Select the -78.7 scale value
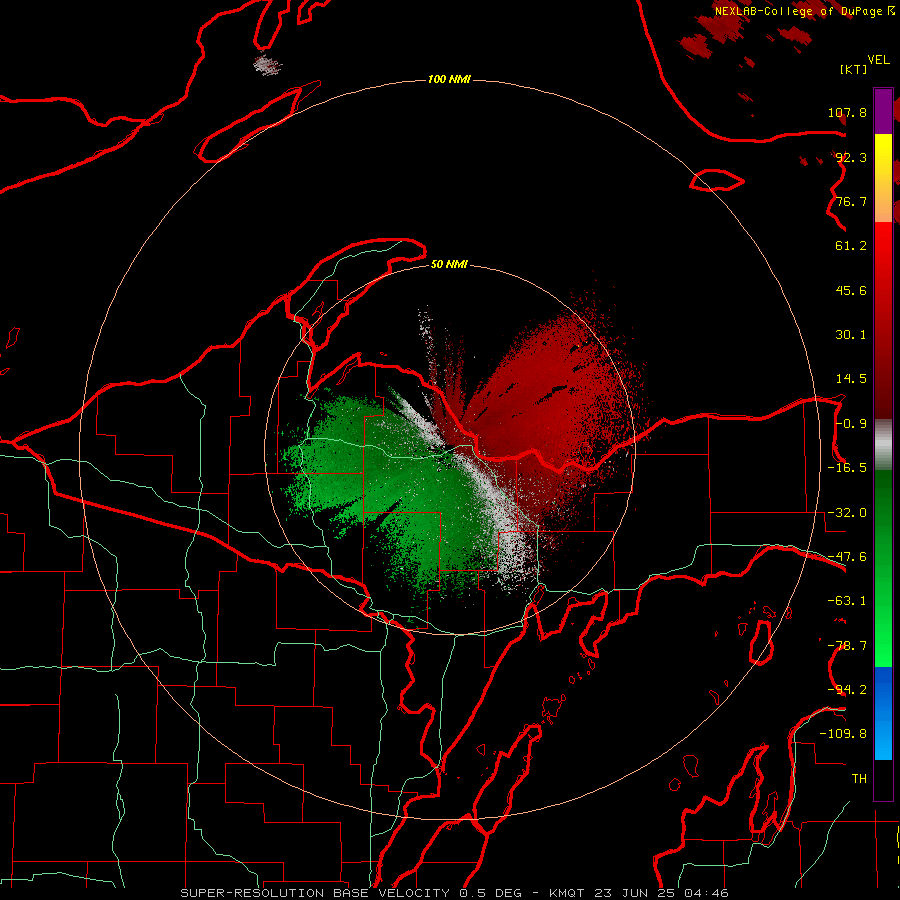900x900 pixels. point(847,646)
